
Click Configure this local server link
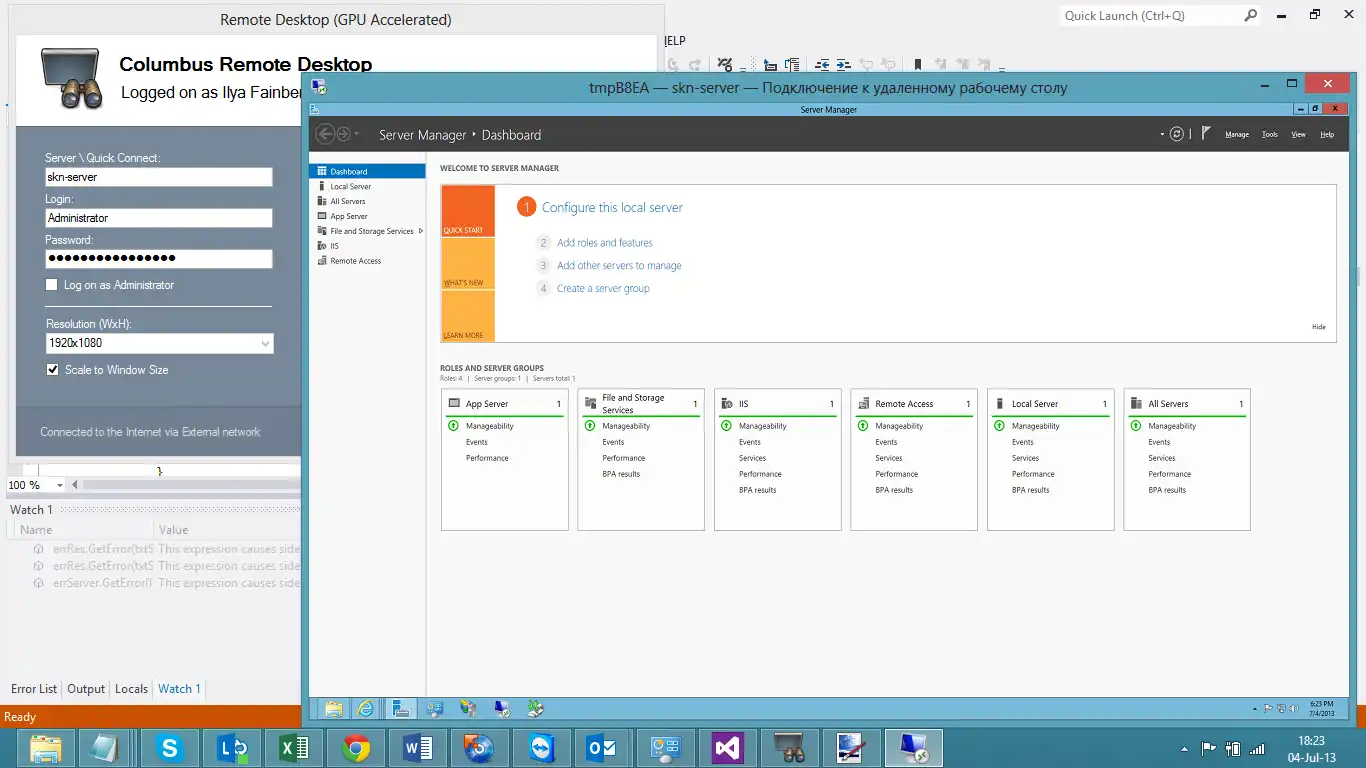612,207
